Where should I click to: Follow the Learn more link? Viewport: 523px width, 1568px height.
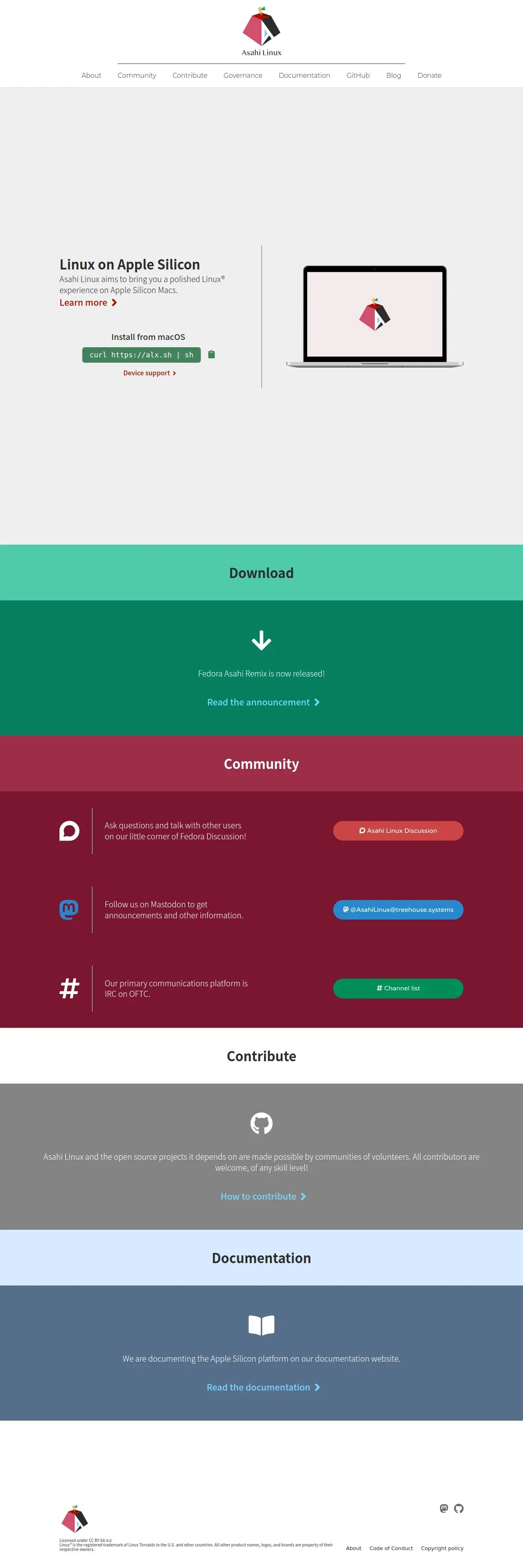click(x=88, y=302)
